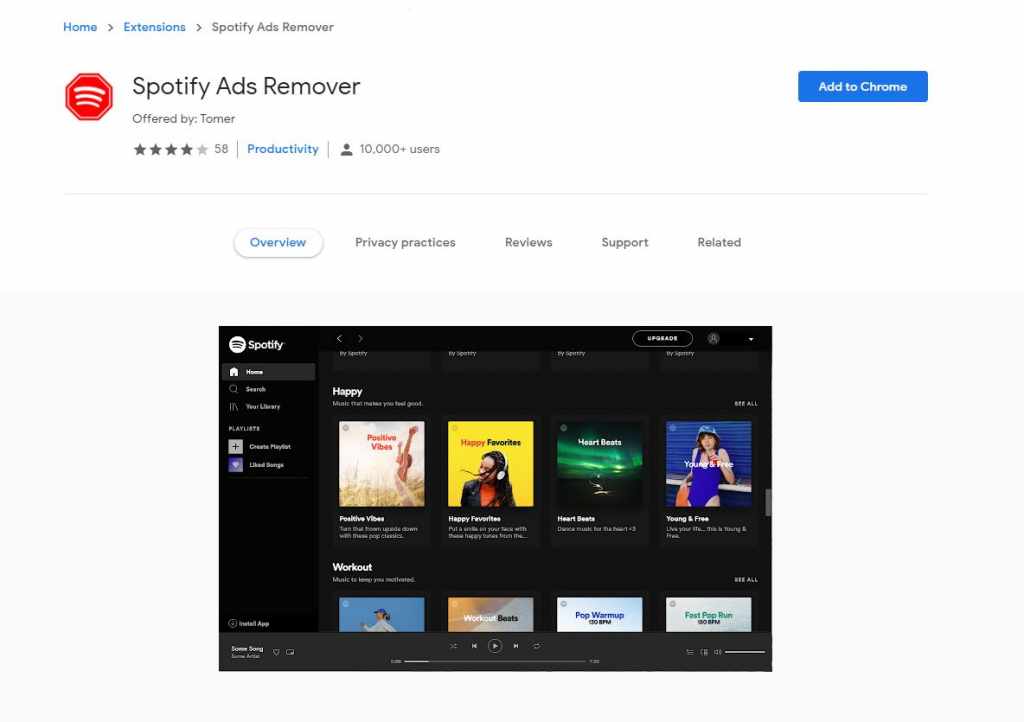1024x722 pixels.
Task: Open the Fast Pop Run playlist cover
Action: click(709, 614)
